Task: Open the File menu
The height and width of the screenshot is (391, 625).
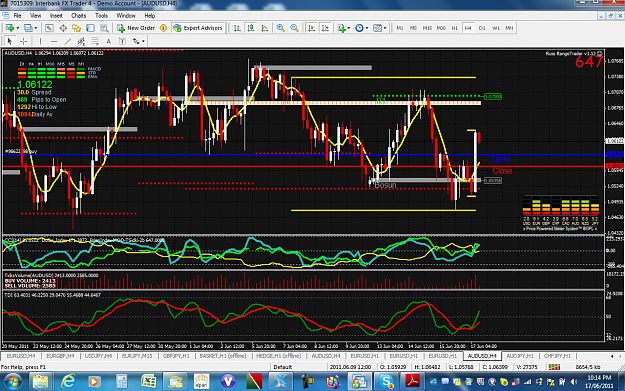Action: (17, 16)
